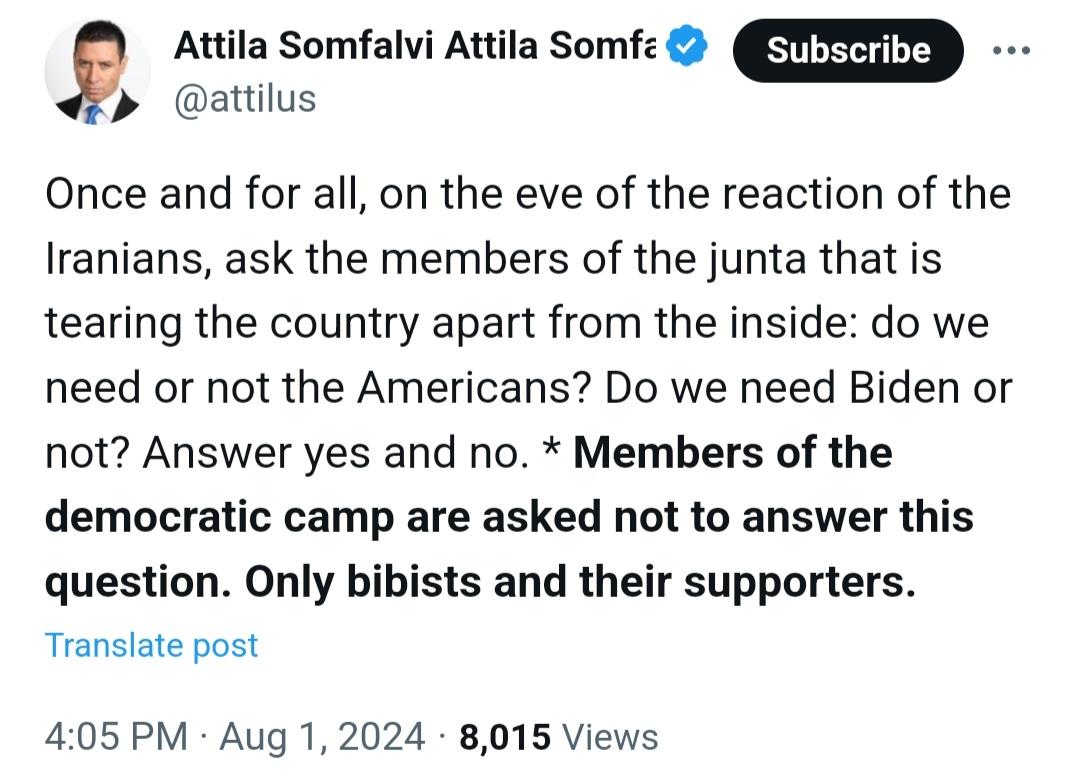Click the word Views beside the count
This screenshot has width=1080, height=769.
610,737
